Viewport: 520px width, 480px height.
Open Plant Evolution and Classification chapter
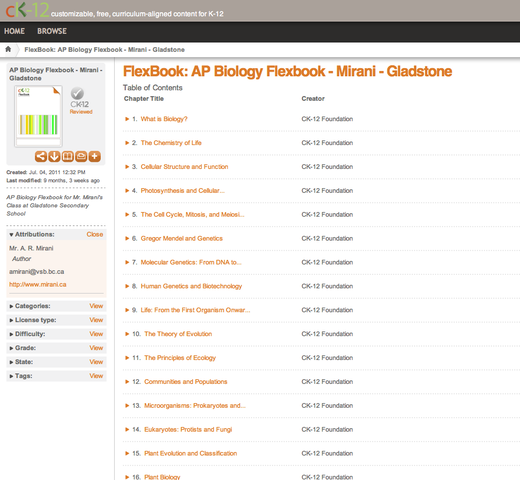191,453
